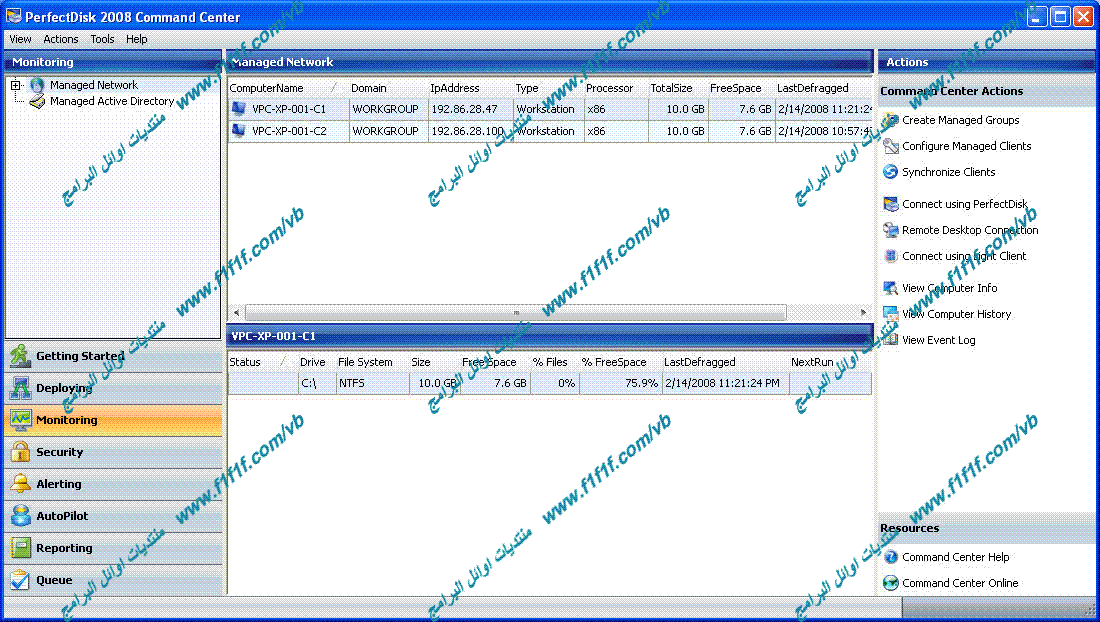
Task: Select Managed Active Directory in tree
Action: click(x=111, y=101)
